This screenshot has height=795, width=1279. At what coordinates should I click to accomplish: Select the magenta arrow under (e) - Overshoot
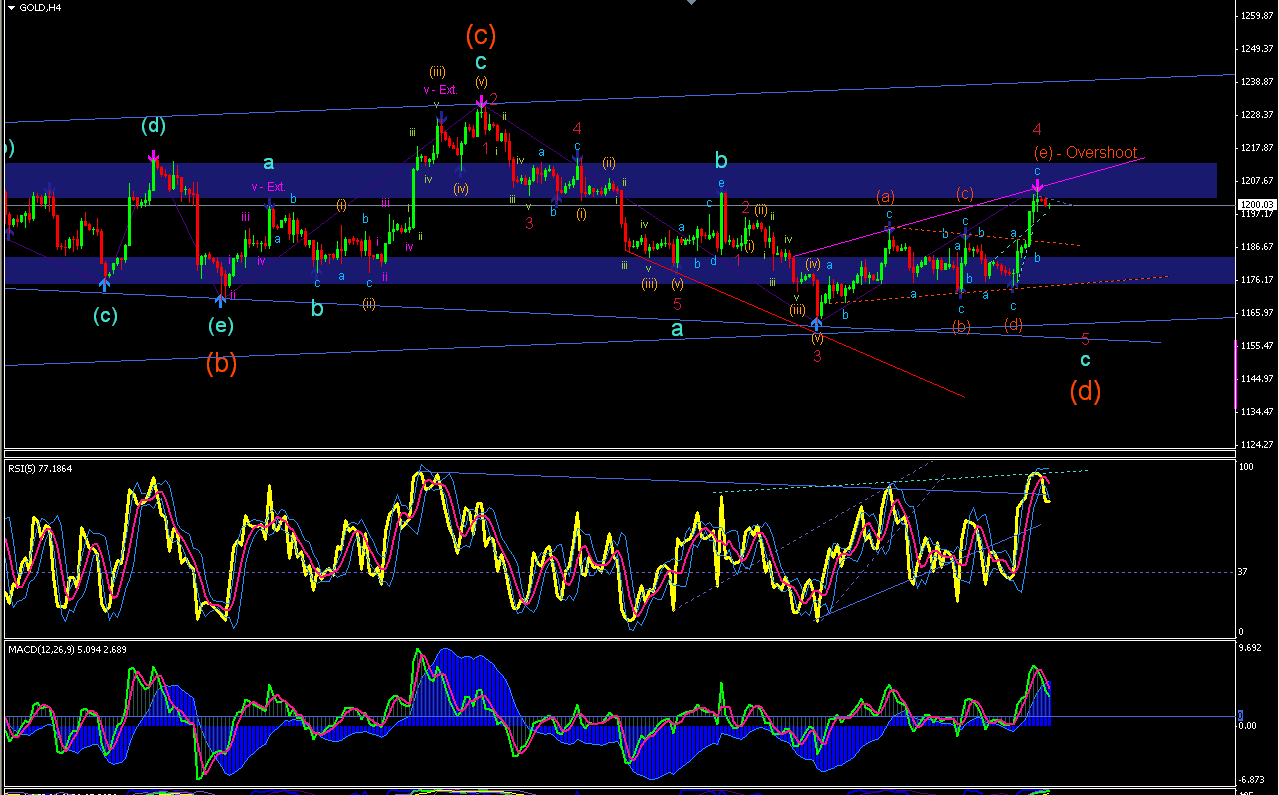[x=1038, y=185]
